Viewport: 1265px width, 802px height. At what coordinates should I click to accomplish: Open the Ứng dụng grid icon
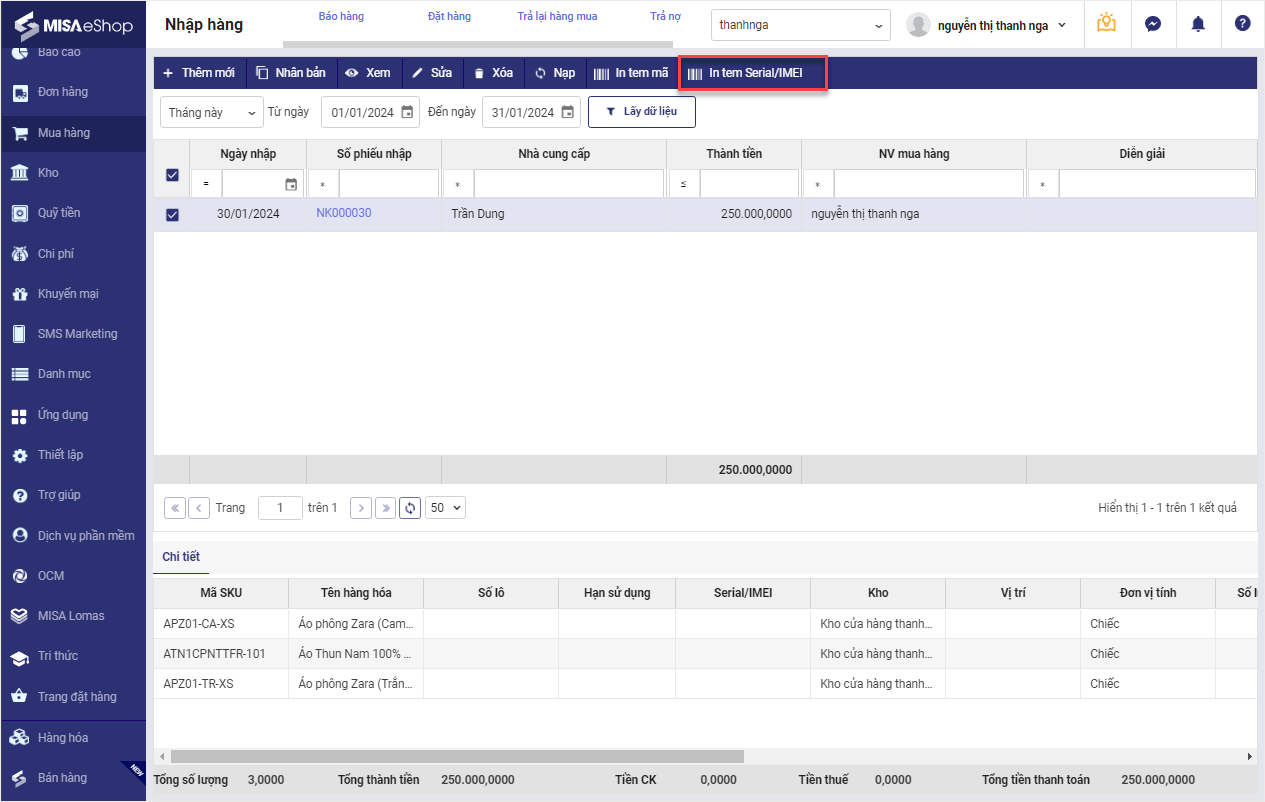click(x=20, y=415)
